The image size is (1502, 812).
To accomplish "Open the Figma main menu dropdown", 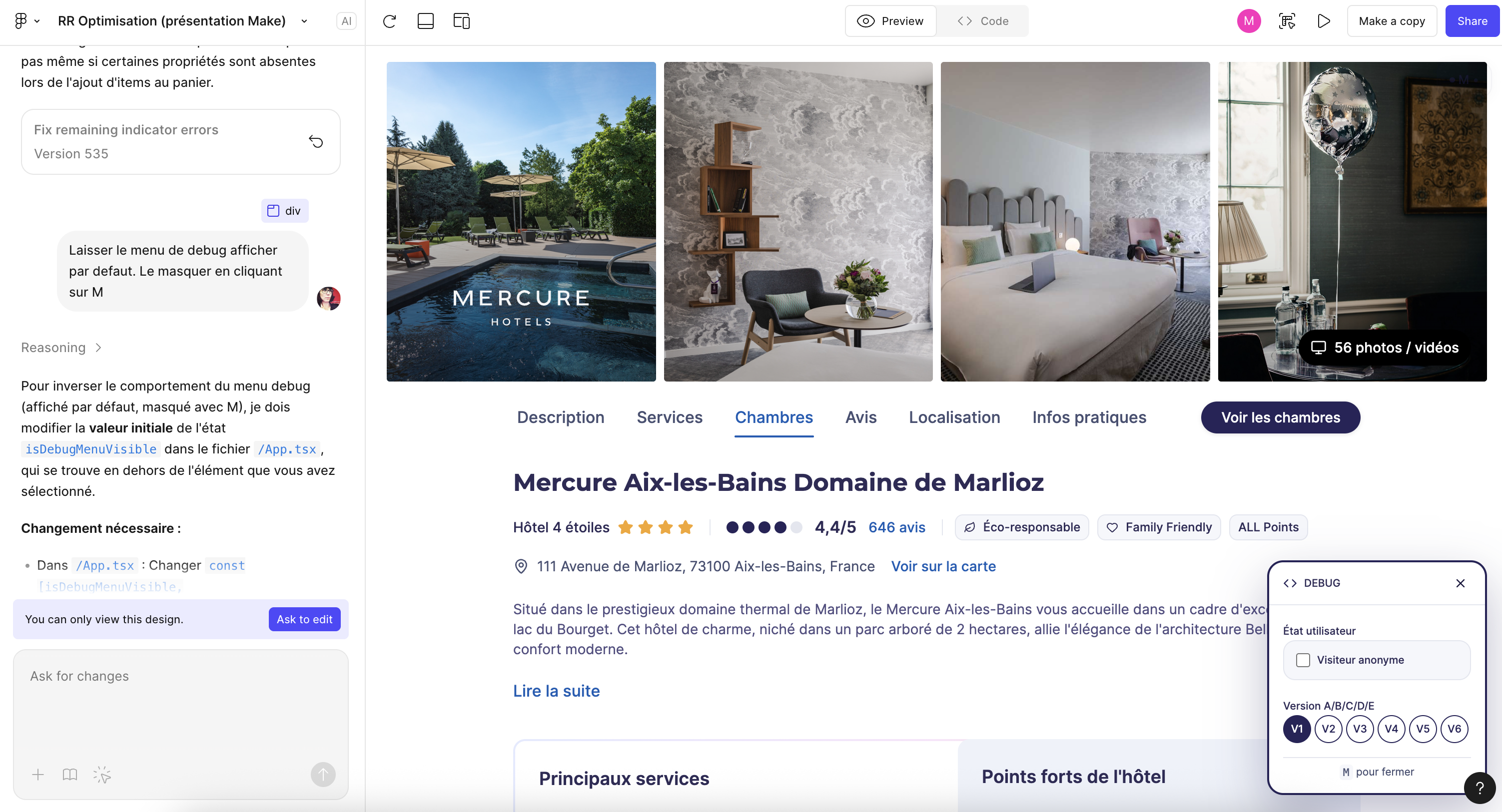I will click(26, 21).
